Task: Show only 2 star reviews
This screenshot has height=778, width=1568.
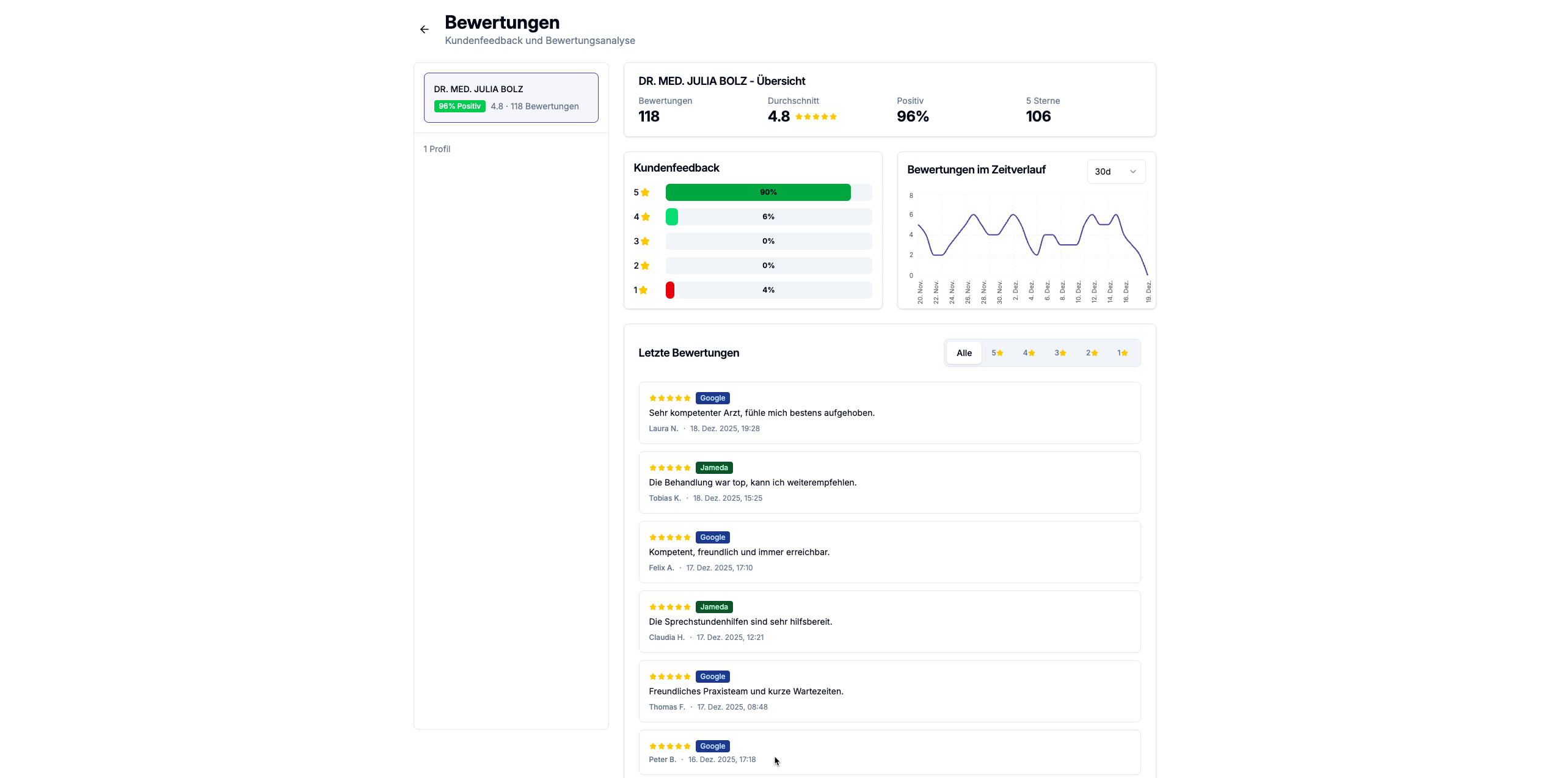Action: (x=1092, y=353)
